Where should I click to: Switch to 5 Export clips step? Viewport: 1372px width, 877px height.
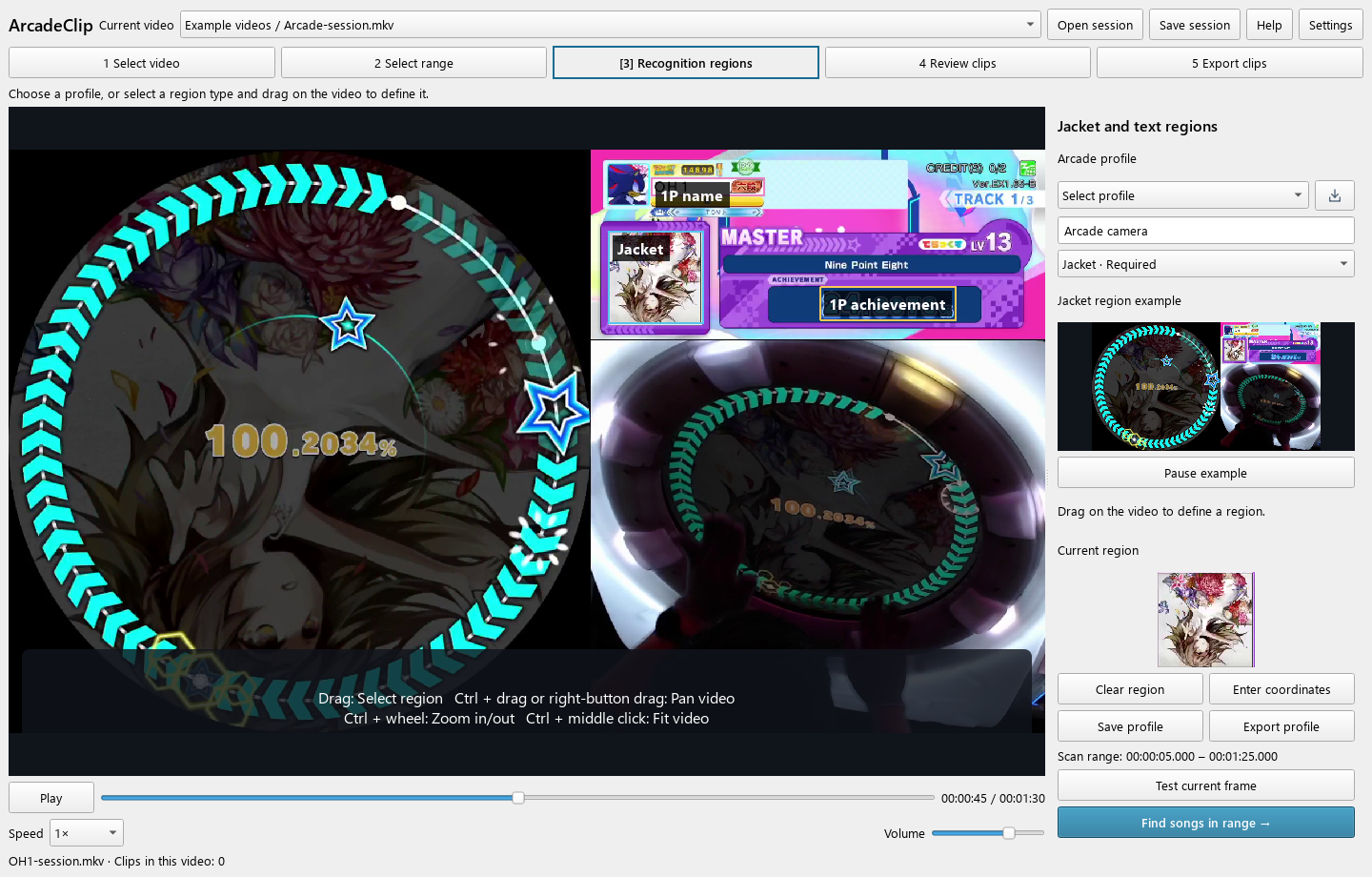(1229, 63)
